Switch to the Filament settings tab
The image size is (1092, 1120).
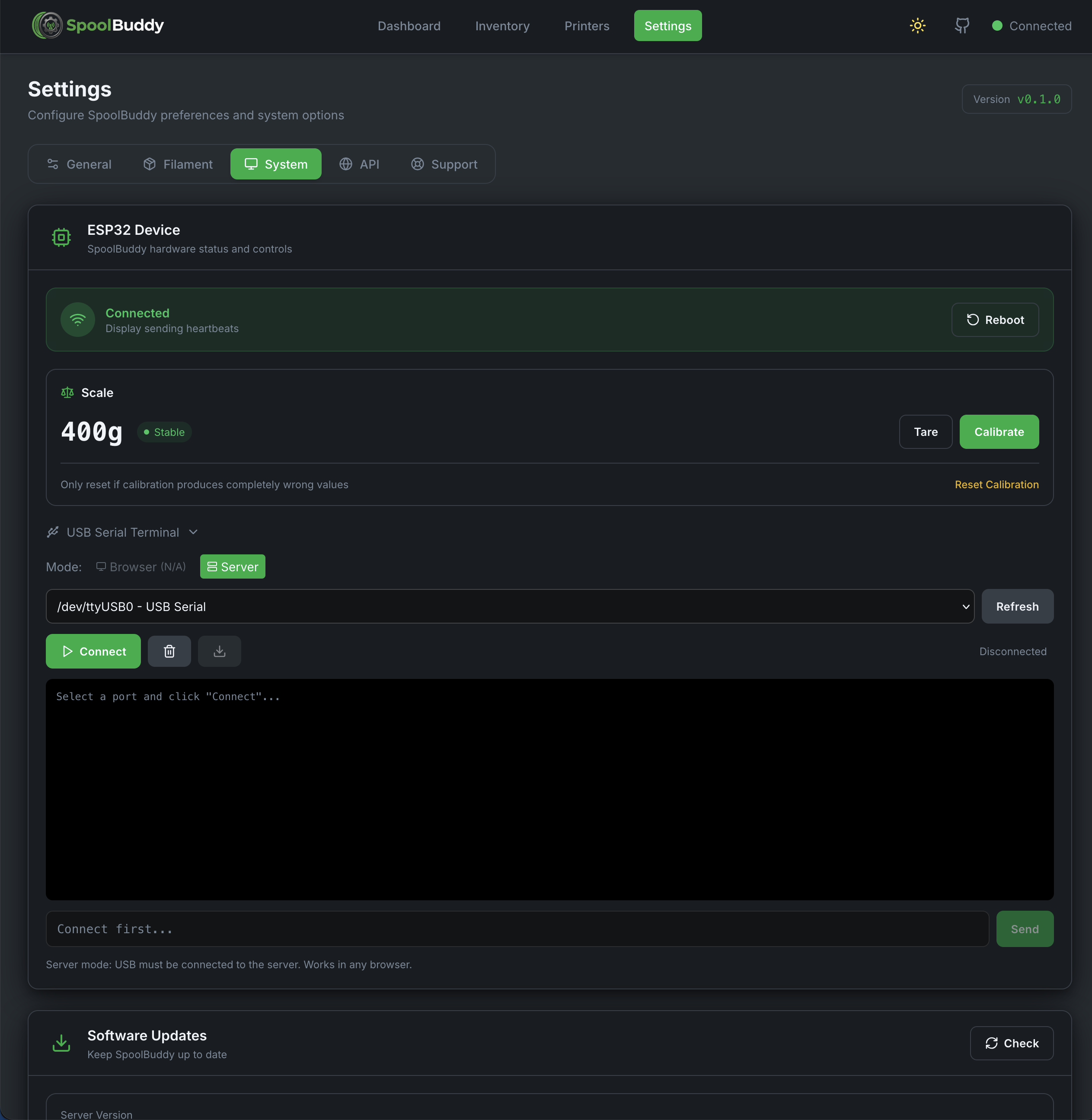178,164
